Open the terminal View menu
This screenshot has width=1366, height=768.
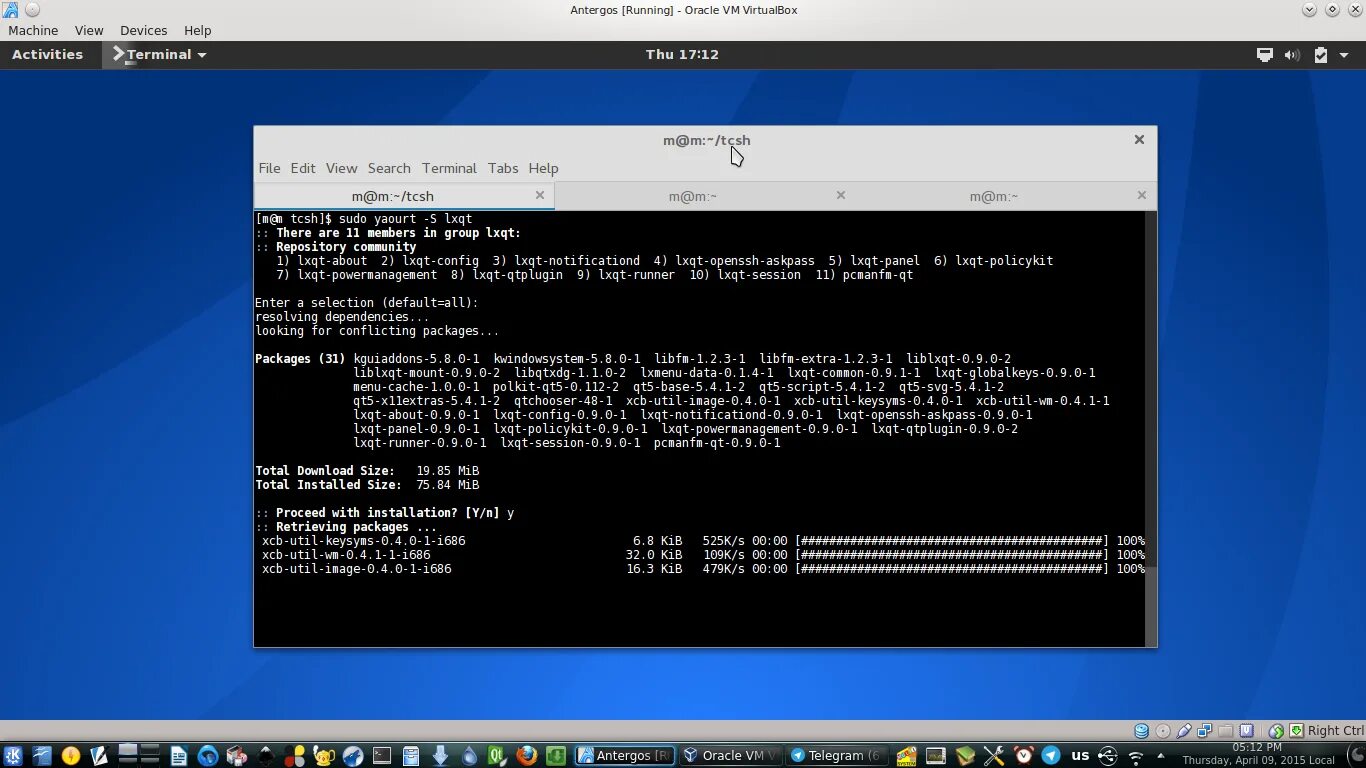point(341,168)
